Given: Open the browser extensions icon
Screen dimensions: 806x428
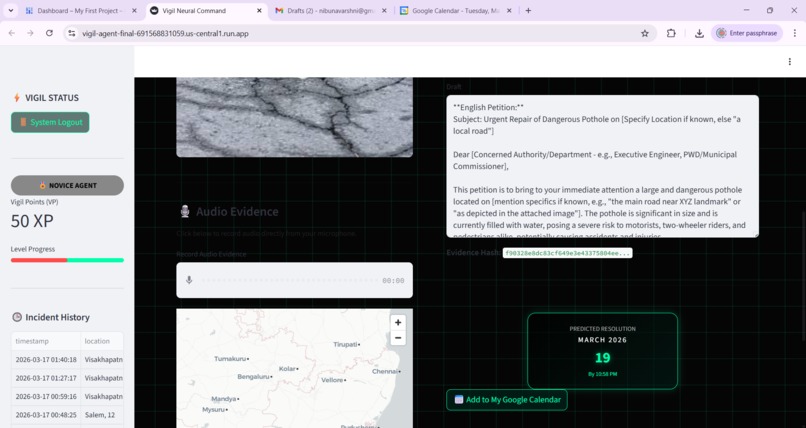Looking at the screenshot, I should (x=671, y=33).
